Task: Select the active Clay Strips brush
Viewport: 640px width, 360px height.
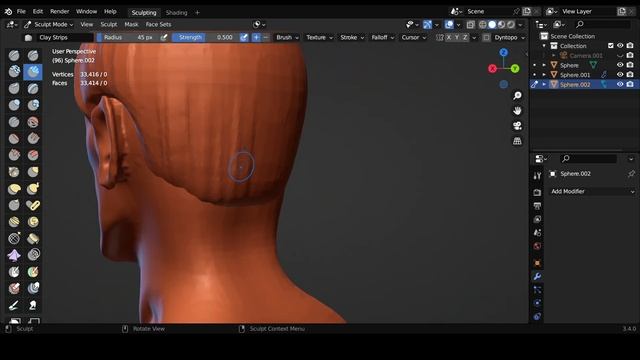Action: coord(33,72)
